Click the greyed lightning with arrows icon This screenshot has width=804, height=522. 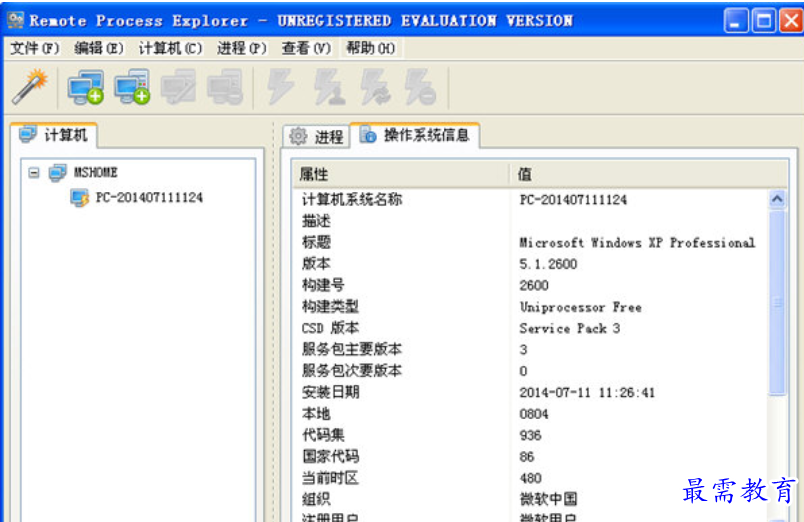click(x=375, y=87)
